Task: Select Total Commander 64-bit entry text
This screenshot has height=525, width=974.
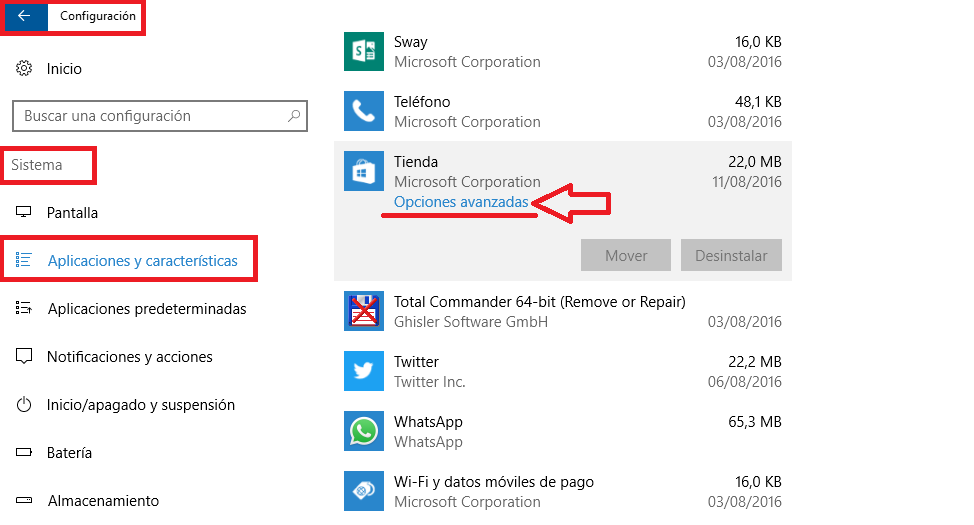Action: click(540, 302)
